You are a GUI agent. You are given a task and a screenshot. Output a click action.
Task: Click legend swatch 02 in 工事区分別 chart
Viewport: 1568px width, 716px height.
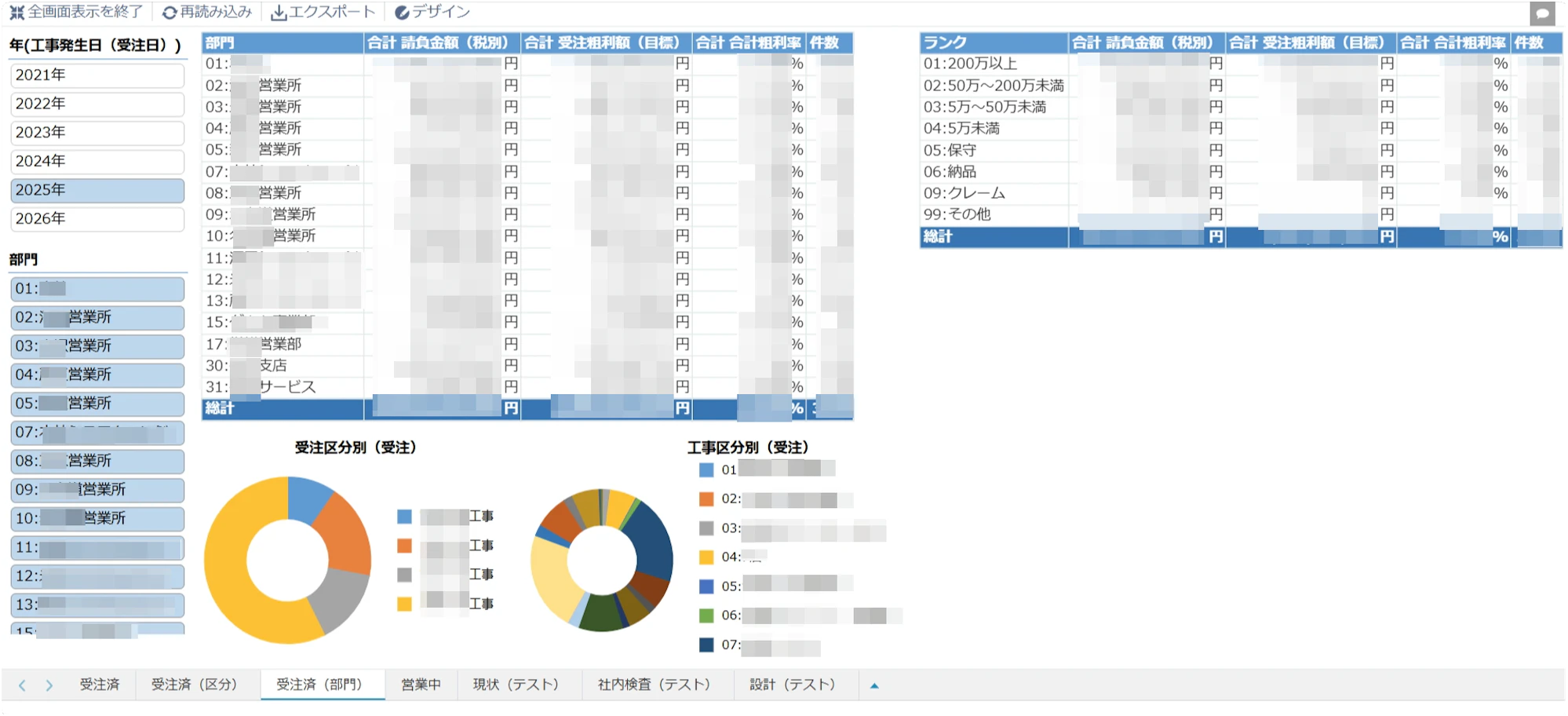coord(706,499)
